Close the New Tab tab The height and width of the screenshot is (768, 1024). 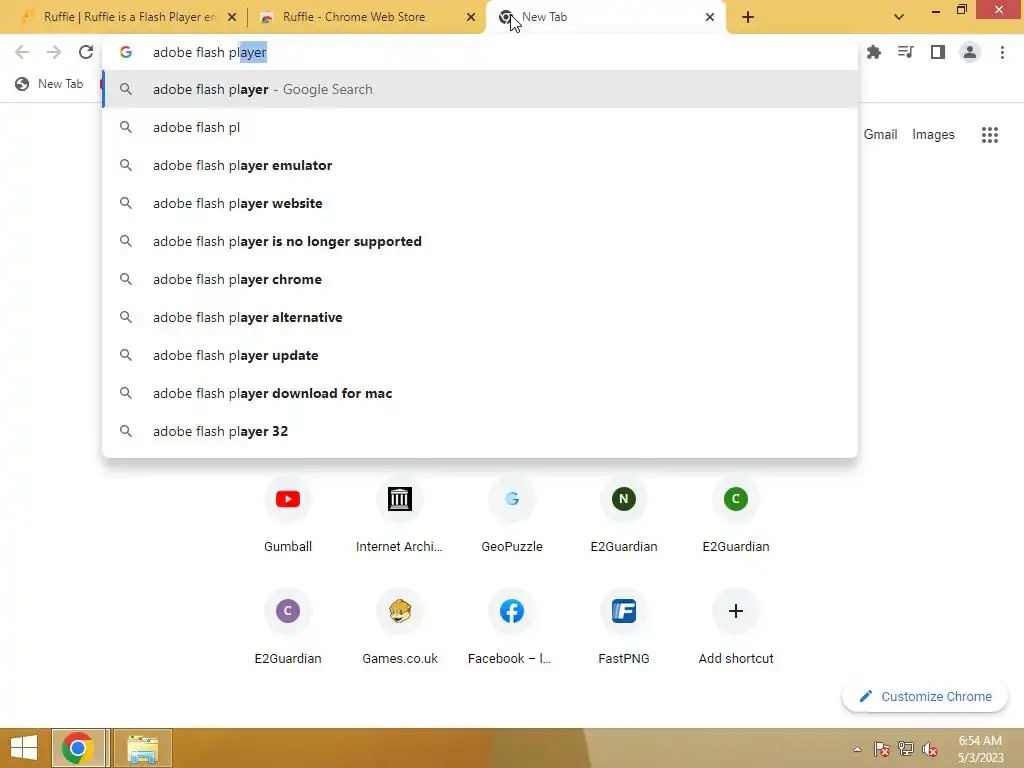coord(710,17)
